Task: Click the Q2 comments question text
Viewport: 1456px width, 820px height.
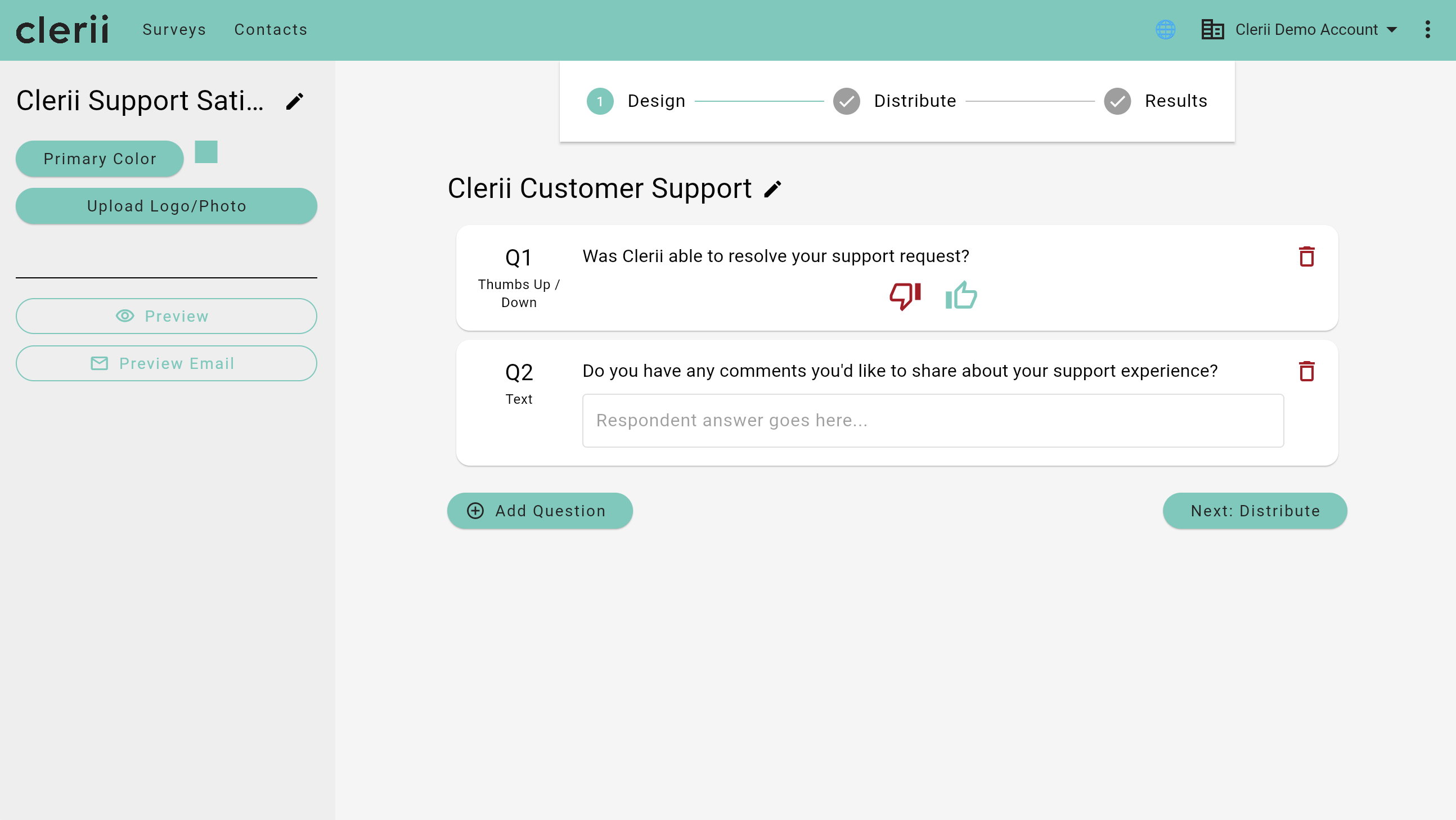Action: click(900, 371)
